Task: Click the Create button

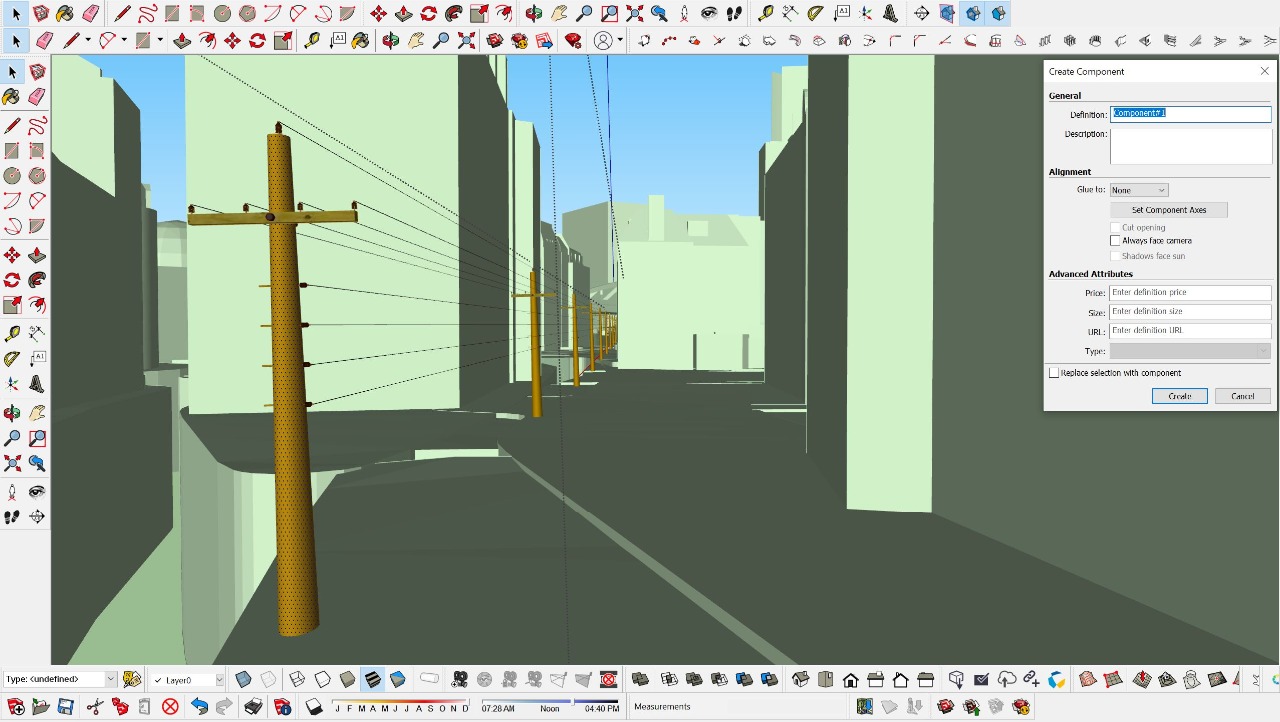Action: tap(1179, 396)
